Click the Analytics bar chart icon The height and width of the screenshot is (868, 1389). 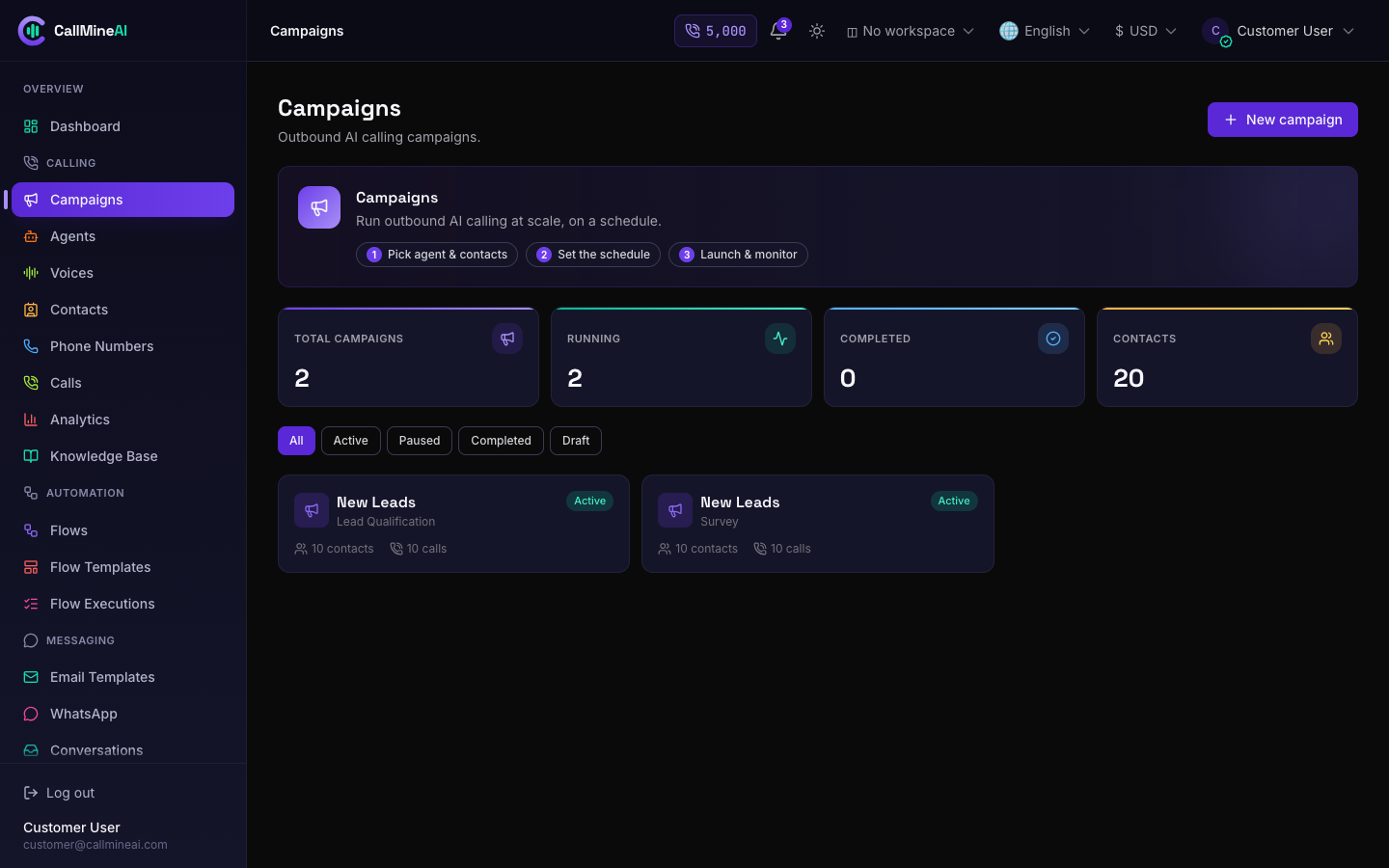click(x=31, y=420)
